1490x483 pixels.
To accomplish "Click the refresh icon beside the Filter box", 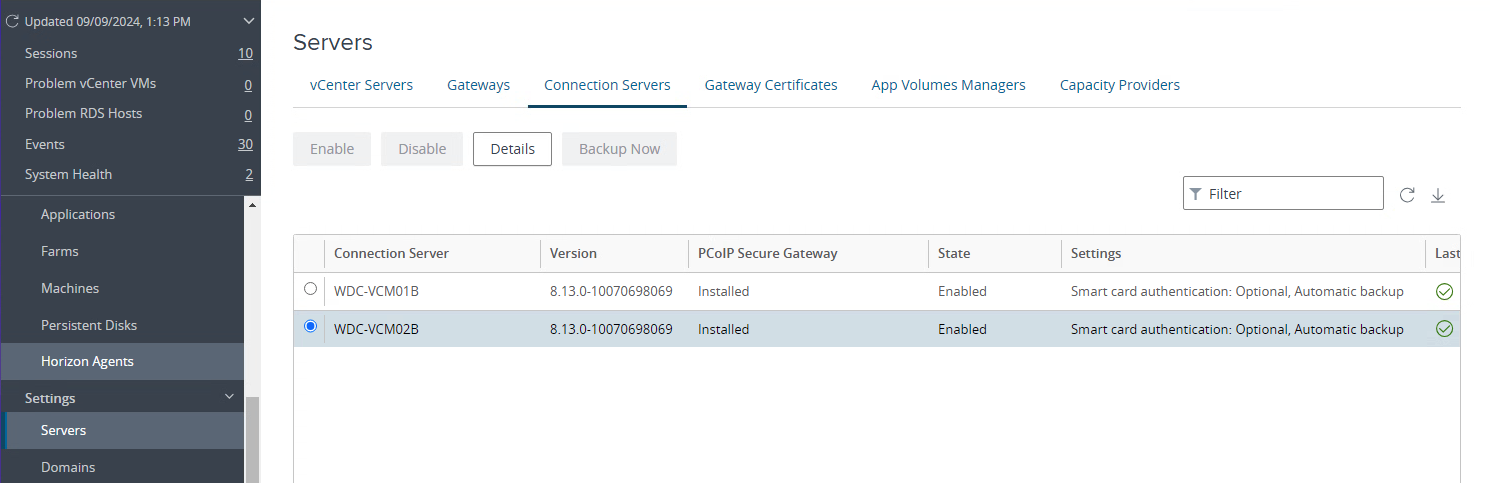I will click(x=1407, y=195).
